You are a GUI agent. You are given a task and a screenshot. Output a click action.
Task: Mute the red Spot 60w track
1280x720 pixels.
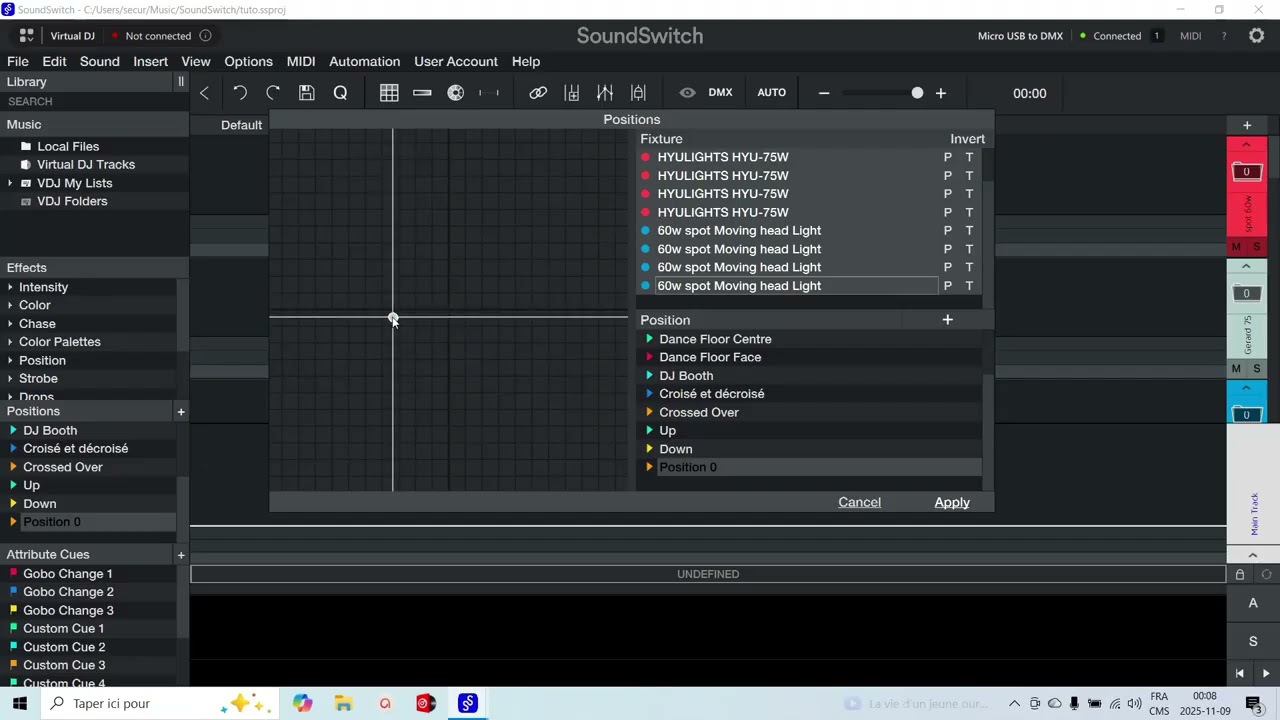[x=1236, y=247]
